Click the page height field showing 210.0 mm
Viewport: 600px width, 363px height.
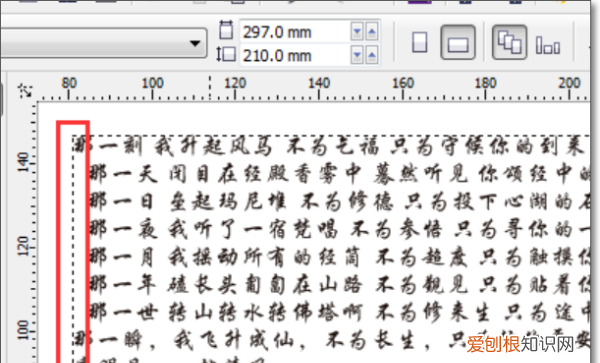(x=295, y=56)
